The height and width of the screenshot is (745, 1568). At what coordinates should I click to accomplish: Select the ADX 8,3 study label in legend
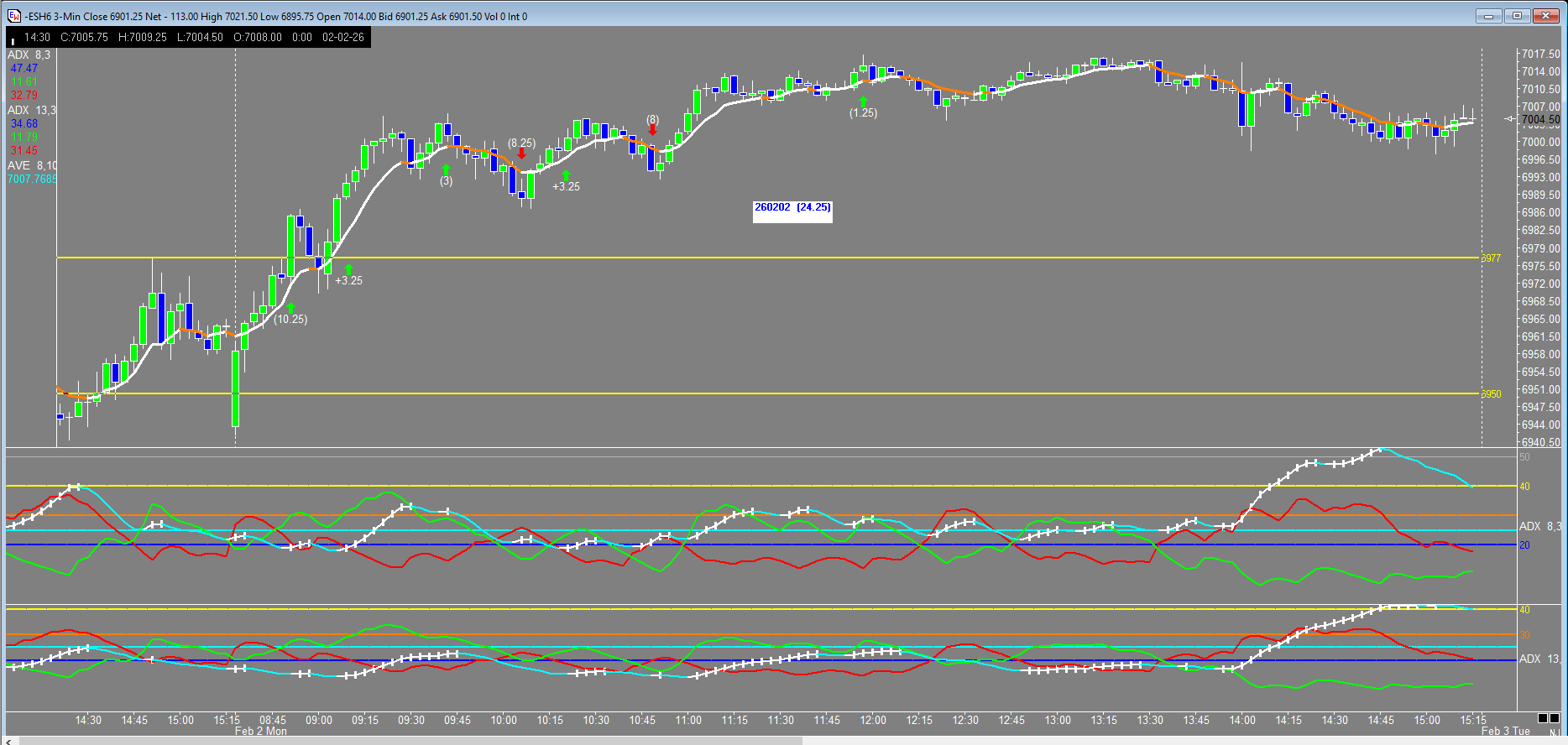click(x=29, y=55)
